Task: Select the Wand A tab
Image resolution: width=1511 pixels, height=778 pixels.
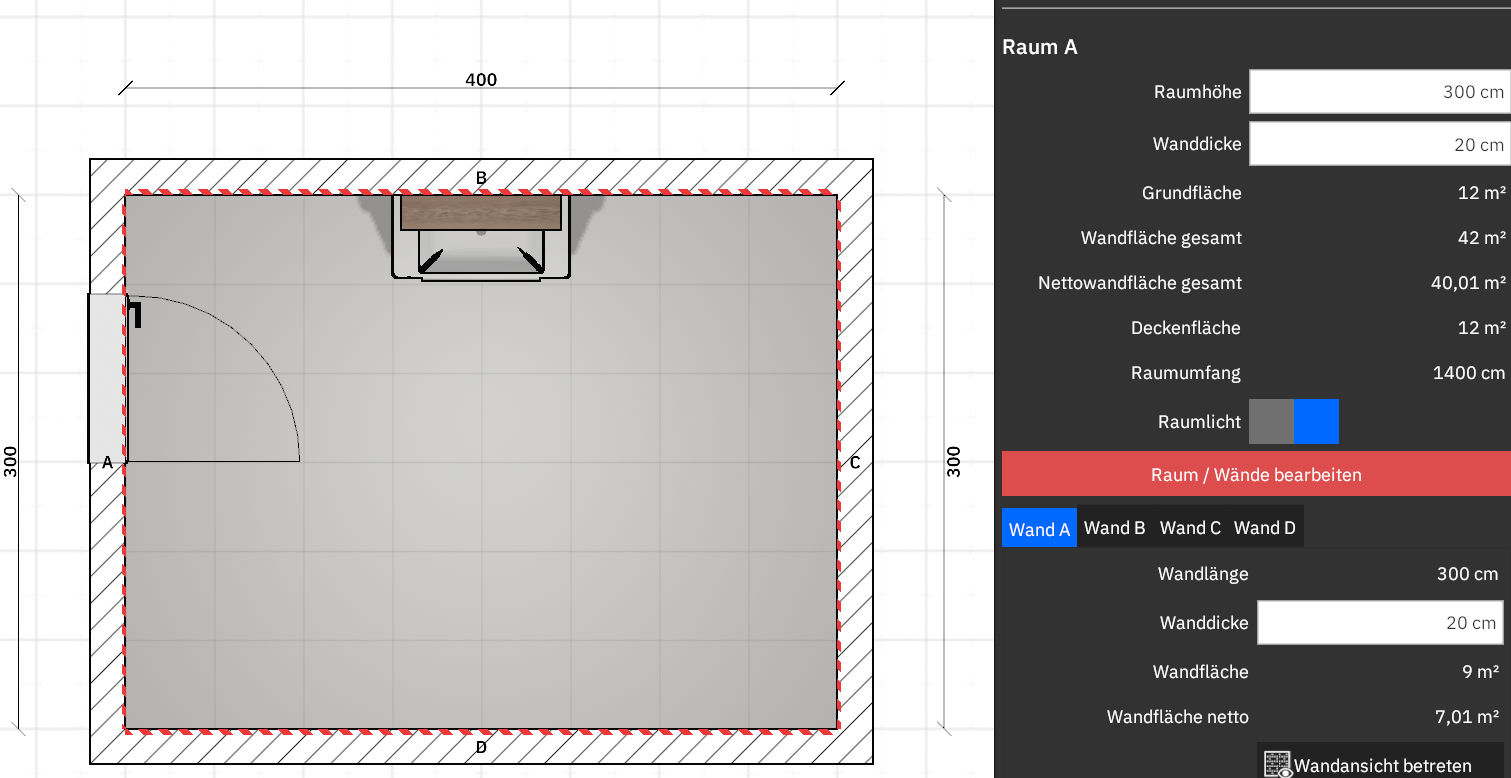Action: tap(1039, 529)
